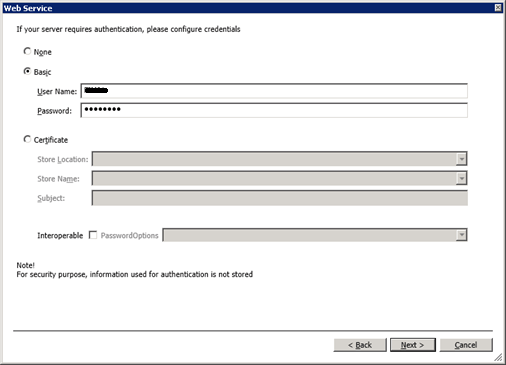
Task: Close the Web Service dialog
Action: click(x=498, y=8)
